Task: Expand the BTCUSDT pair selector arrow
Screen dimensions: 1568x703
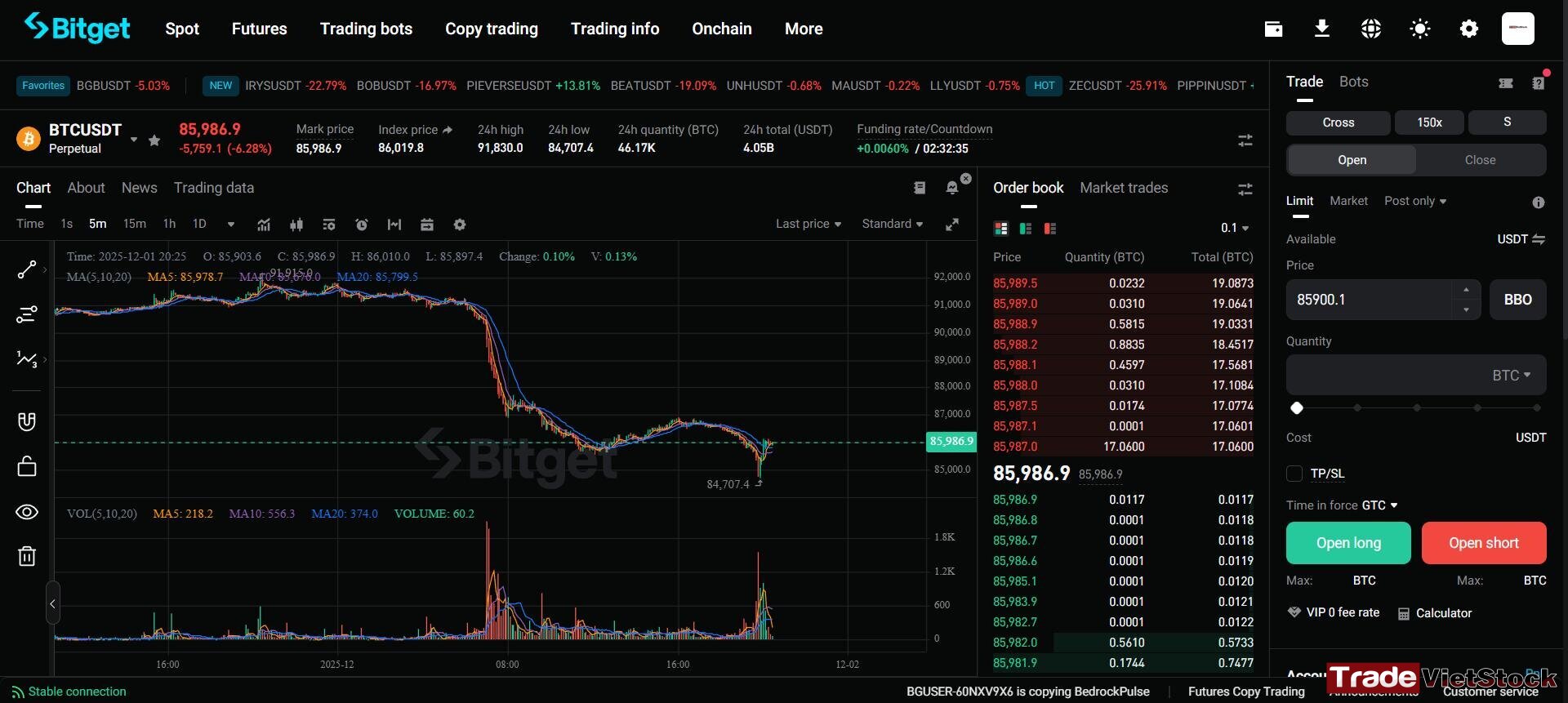Action: coord(134,140)
